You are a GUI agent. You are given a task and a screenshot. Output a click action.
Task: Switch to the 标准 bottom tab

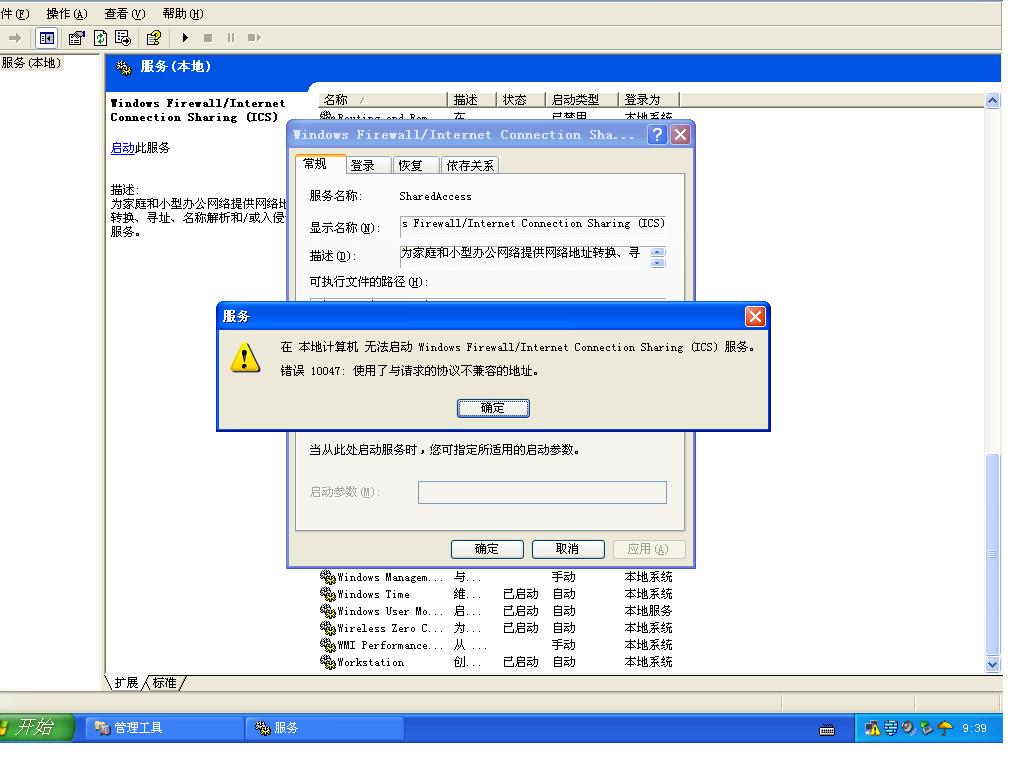(164, 682)
